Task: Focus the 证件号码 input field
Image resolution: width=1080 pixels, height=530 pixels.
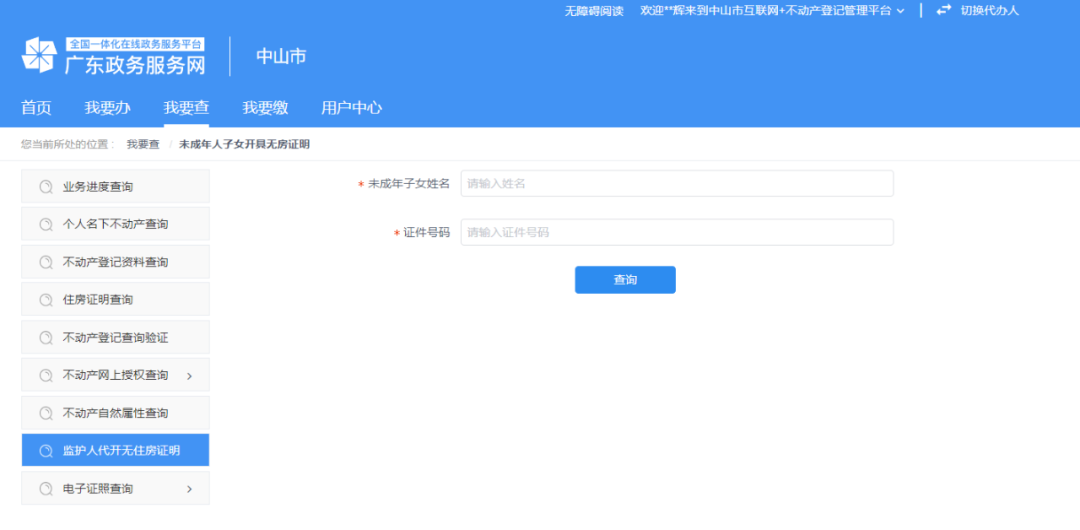Action: [677, 232]
